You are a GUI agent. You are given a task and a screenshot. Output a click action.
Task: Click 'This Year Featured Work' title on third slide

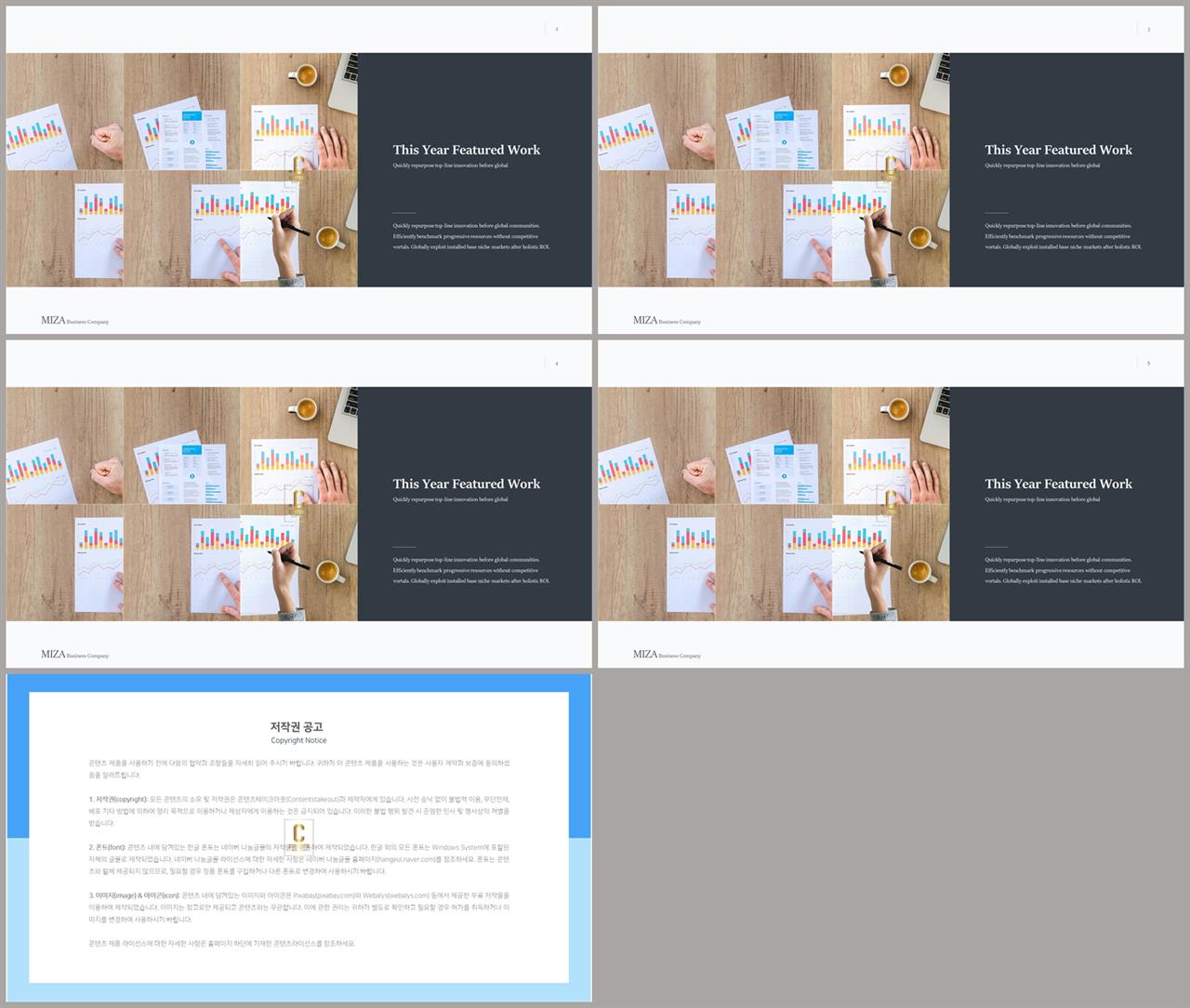(466, 484)
